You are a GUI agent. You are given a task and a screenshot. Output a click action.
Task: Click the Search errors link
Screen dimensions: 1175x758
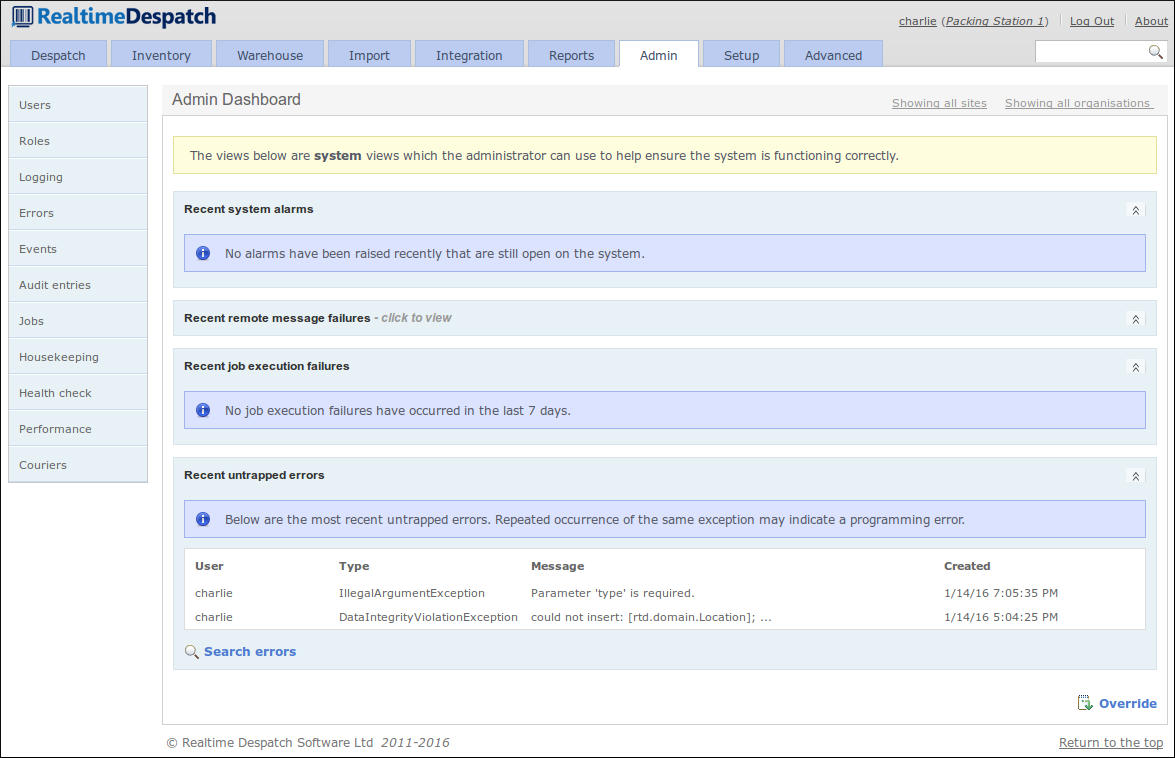pos(250,652)
